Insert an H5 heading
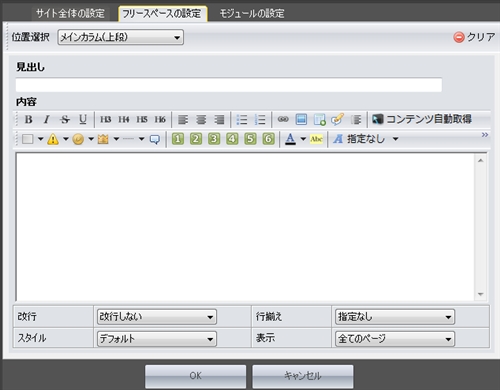The image size is (500, 390). (142, 119)
